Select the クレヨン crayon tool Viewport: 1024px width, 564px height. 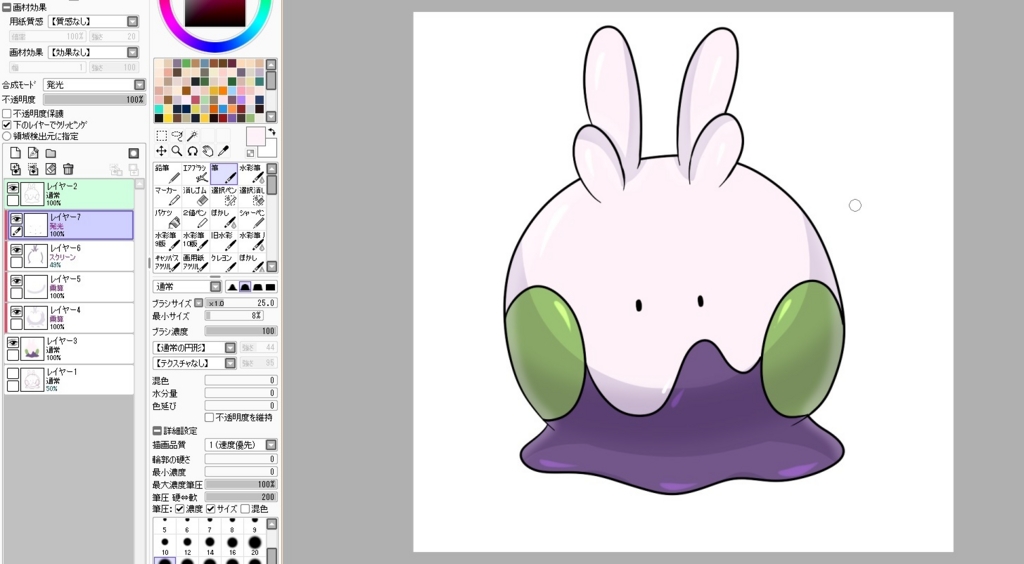click(223, 262)
